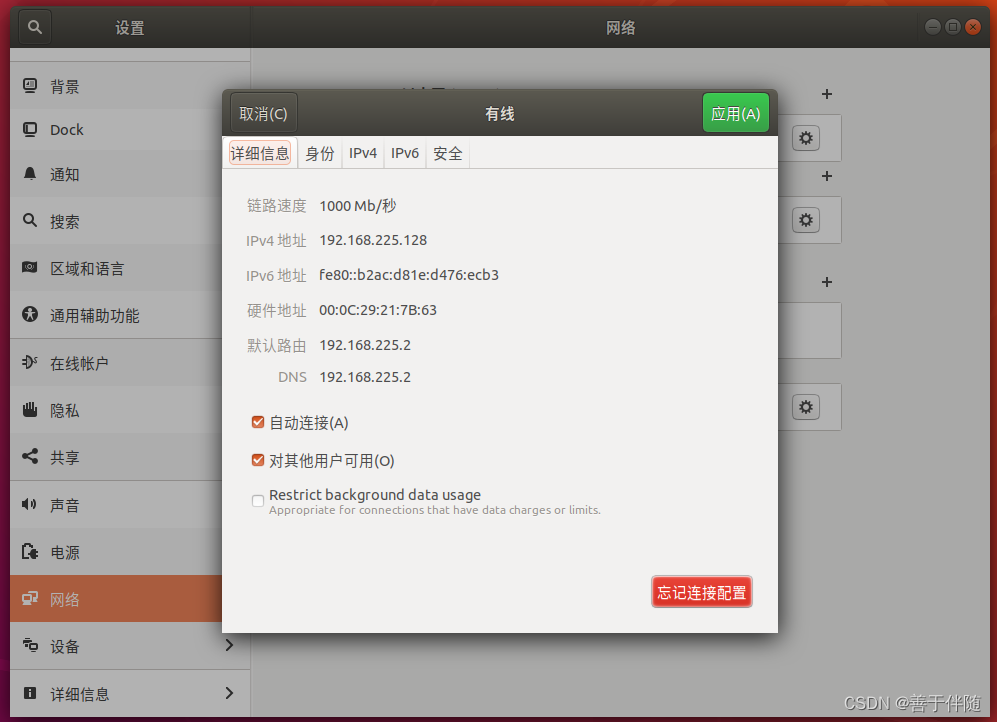The height and width of the screenshot is (722, 997).
Task: Switch to the IPv4 tab
Action: coord(363,153)
